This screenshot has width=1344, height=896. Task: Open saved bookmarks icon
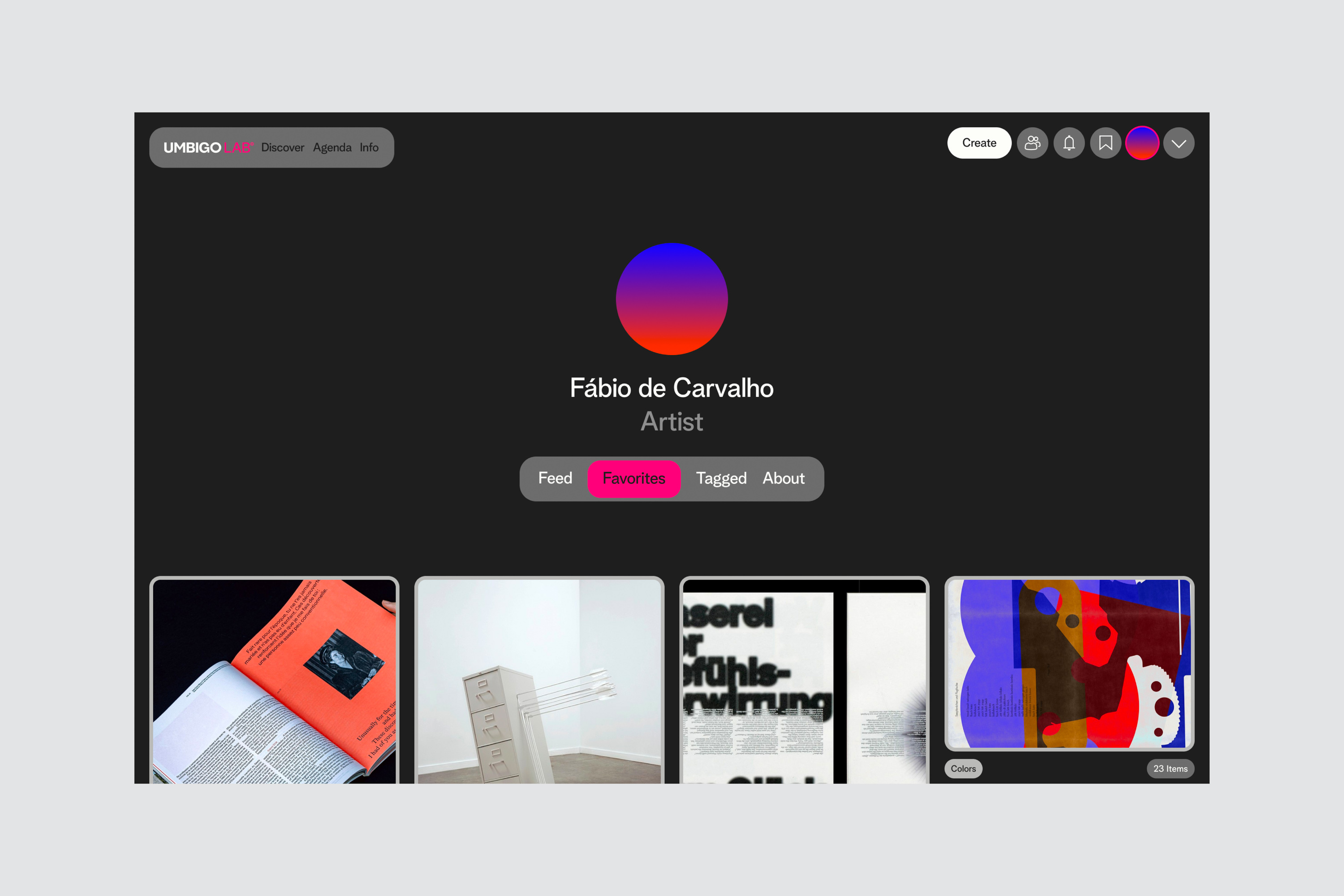pyautogui.click(x=1105, y=143)
